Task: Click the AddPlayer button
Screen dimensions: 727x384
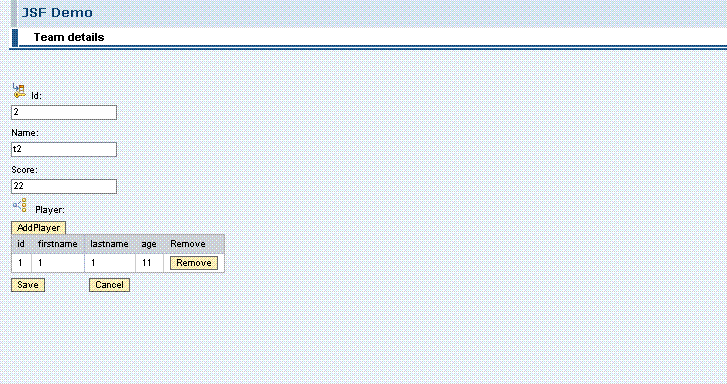Action: coord(38,228)
